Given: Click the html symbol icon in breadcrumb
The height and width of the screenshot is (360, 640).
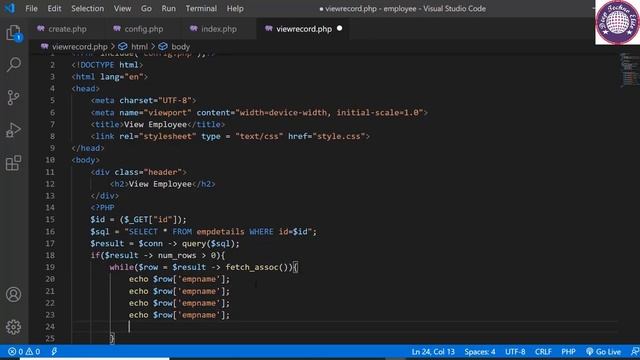Looking at the screenshot, I should click(x=122, y=47).
